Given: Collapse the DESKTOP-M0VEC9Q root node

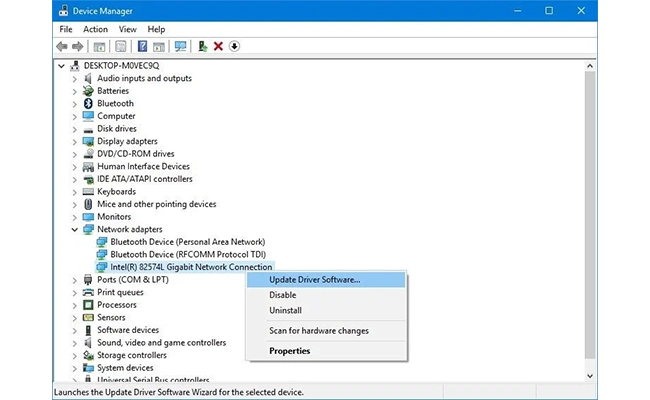Looking at the screenshot, I should coord(61,65).
